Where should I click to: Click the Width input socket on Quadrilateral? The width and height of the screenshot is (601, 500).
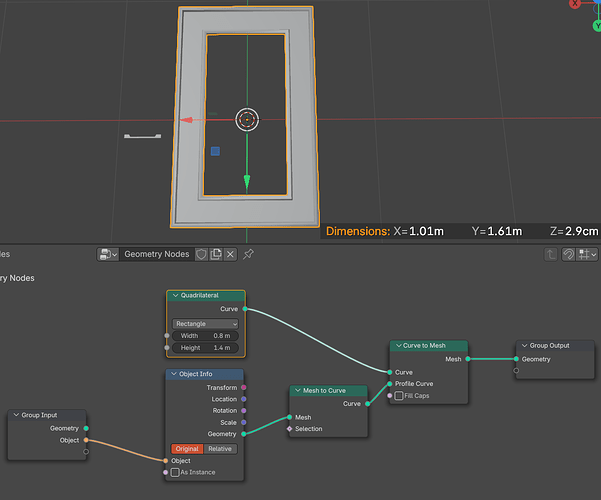[x=167, y=336]
